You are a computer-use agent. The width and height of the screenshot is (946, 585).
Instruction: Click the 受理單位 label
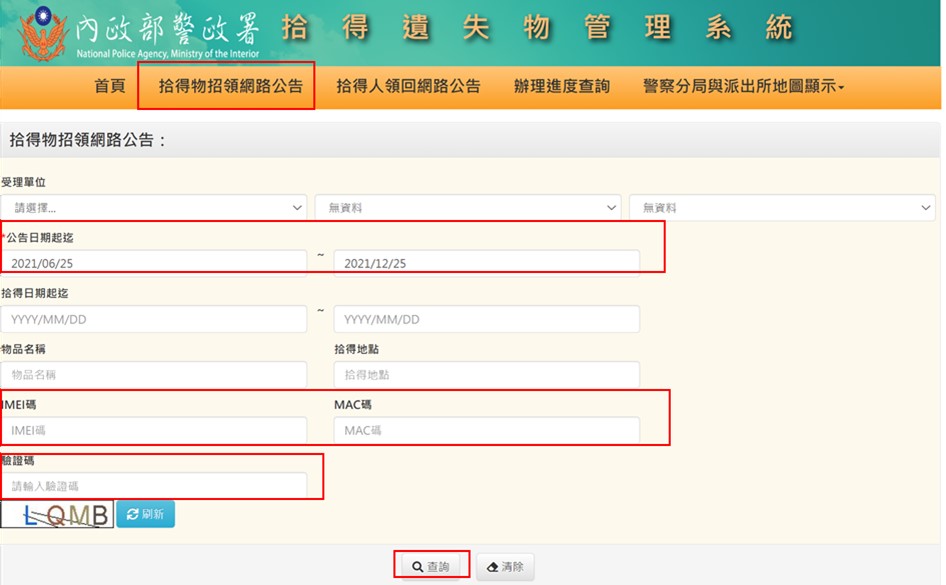coord(23,182)
